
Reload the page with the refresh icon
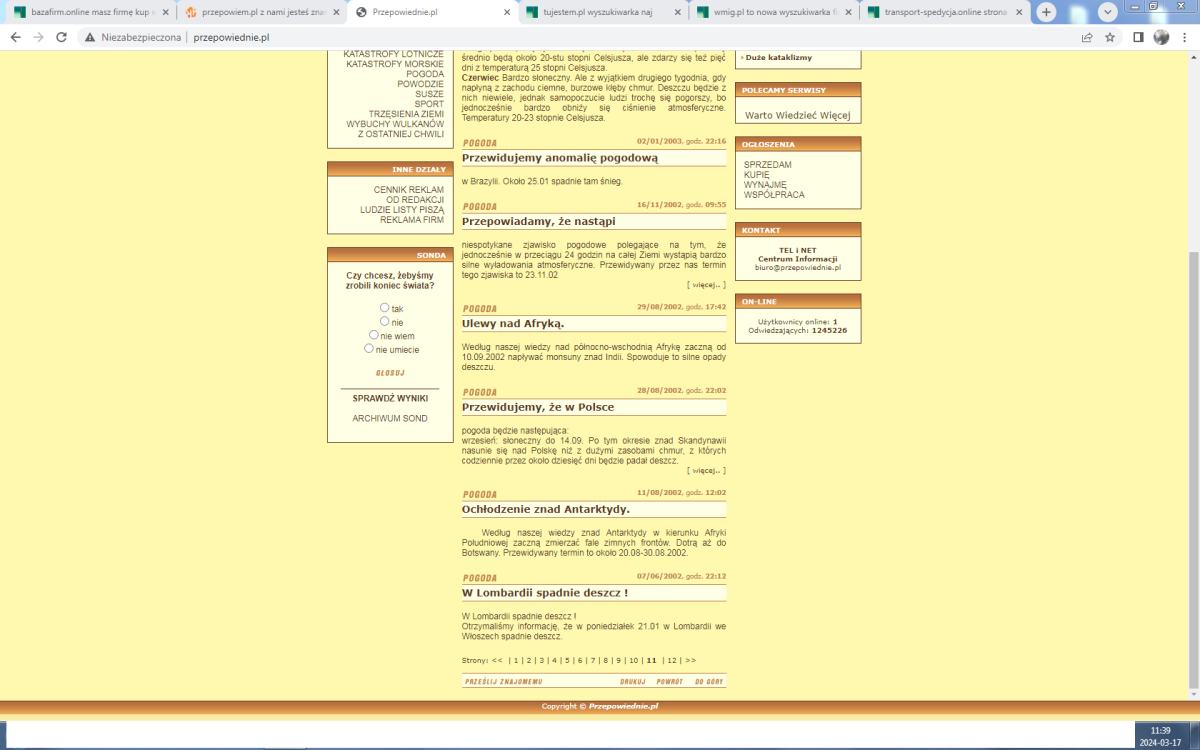[61, 37]
